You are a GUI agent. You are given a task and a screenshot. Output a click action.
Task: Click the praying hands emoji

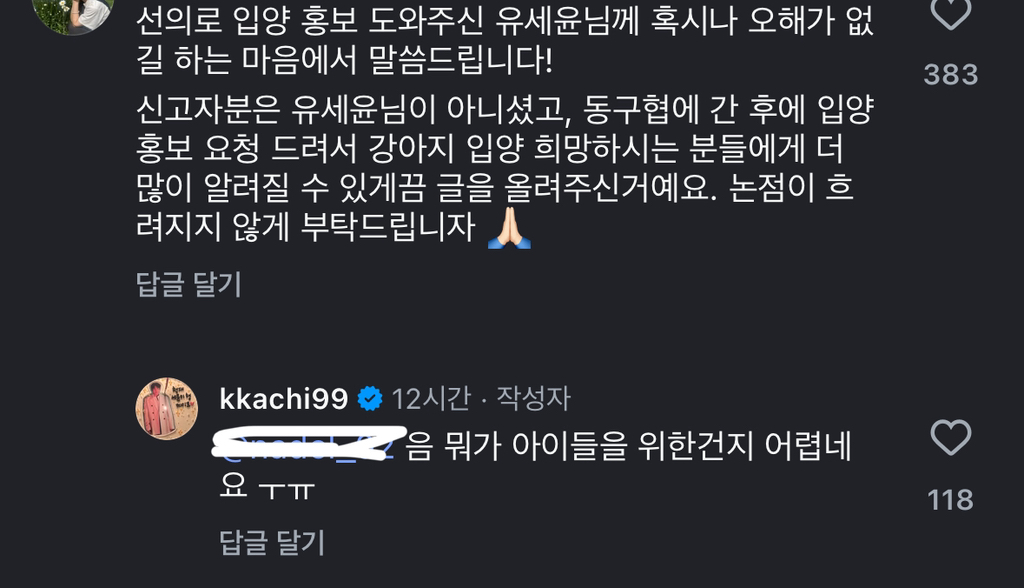509,229
